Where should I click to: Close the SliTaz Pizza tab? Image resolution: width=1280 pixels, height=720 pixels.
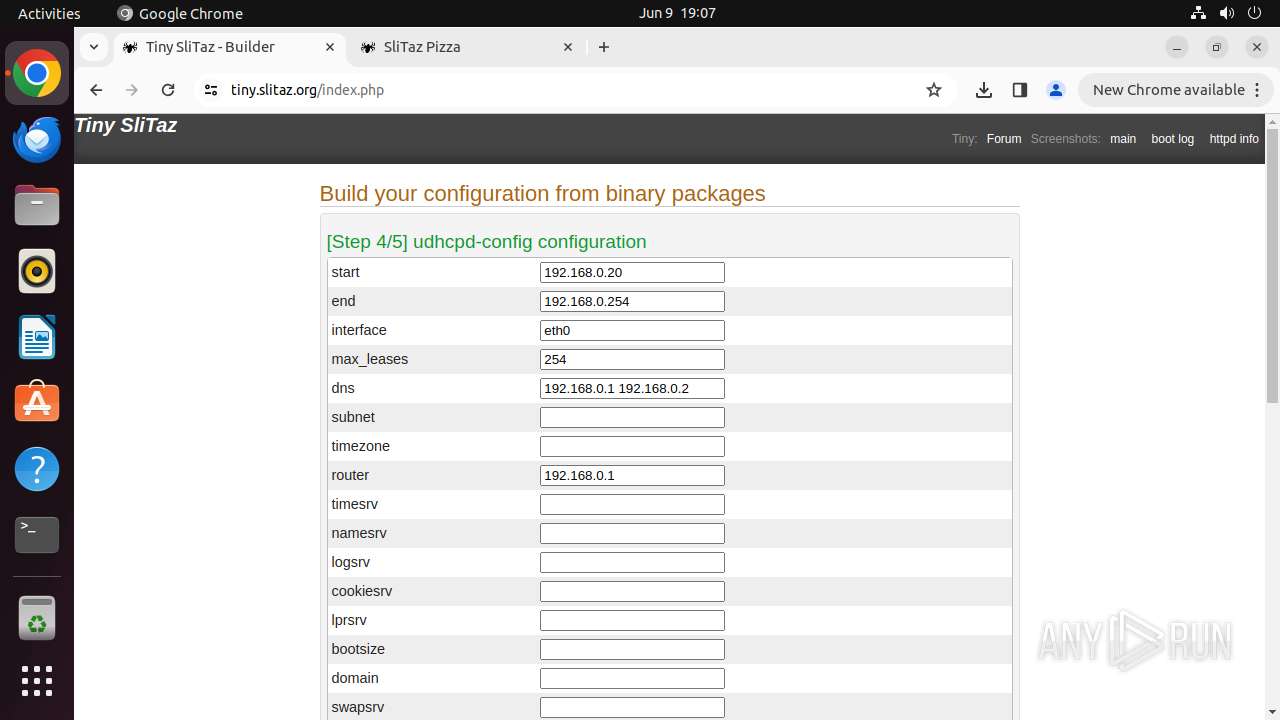568,47
